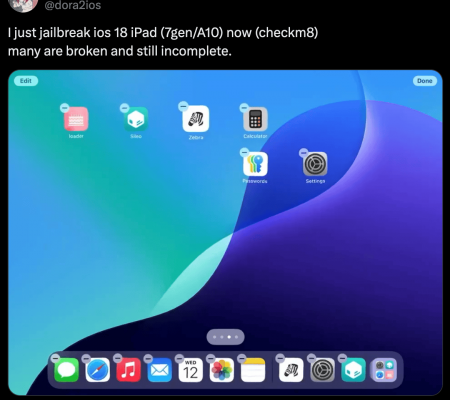Click the Edit button at top left
450x400 pixels.
point(26,81)
